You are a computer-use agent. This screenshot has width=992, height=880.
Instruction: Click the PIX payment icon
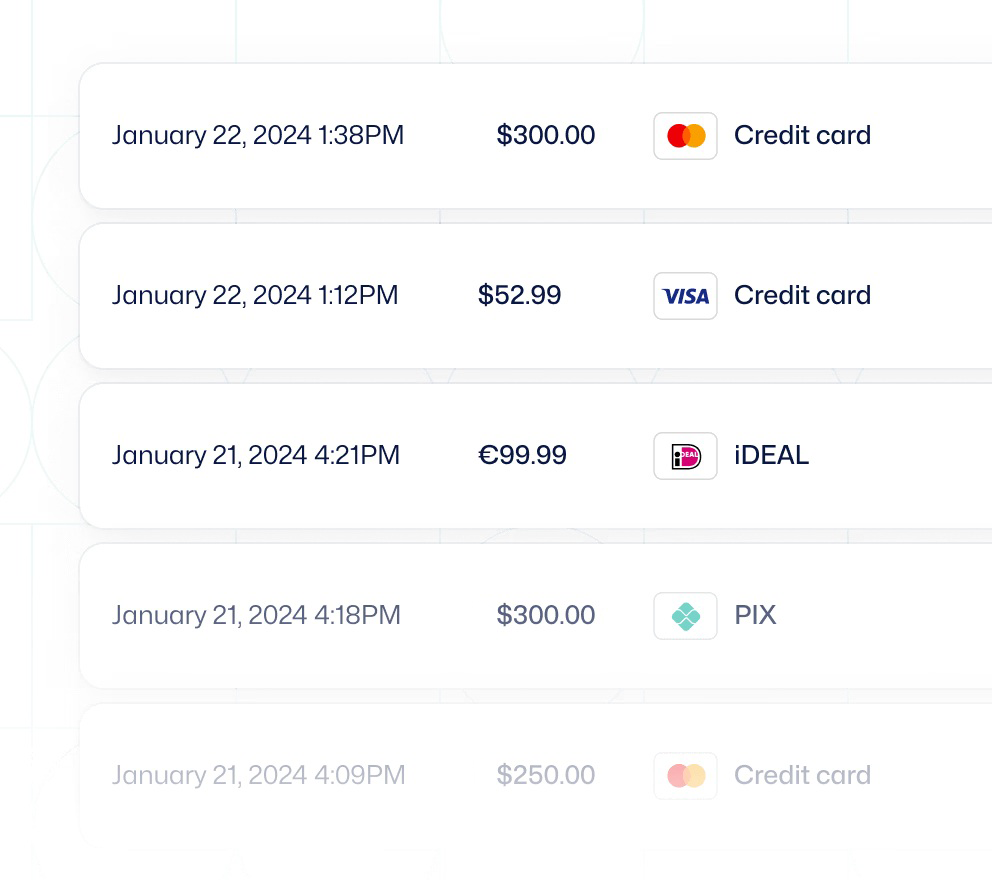point(686,616)
